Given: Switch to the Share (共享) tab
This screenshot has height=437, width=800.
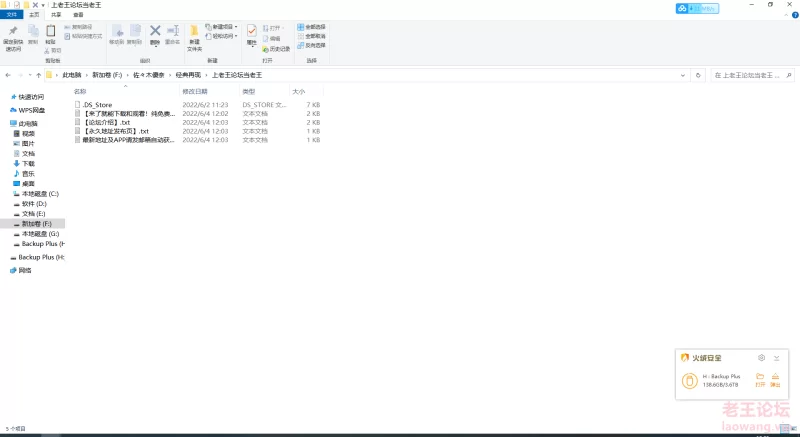Looking at the screenshot, I should pyautogui.click(x=56, y=15).
